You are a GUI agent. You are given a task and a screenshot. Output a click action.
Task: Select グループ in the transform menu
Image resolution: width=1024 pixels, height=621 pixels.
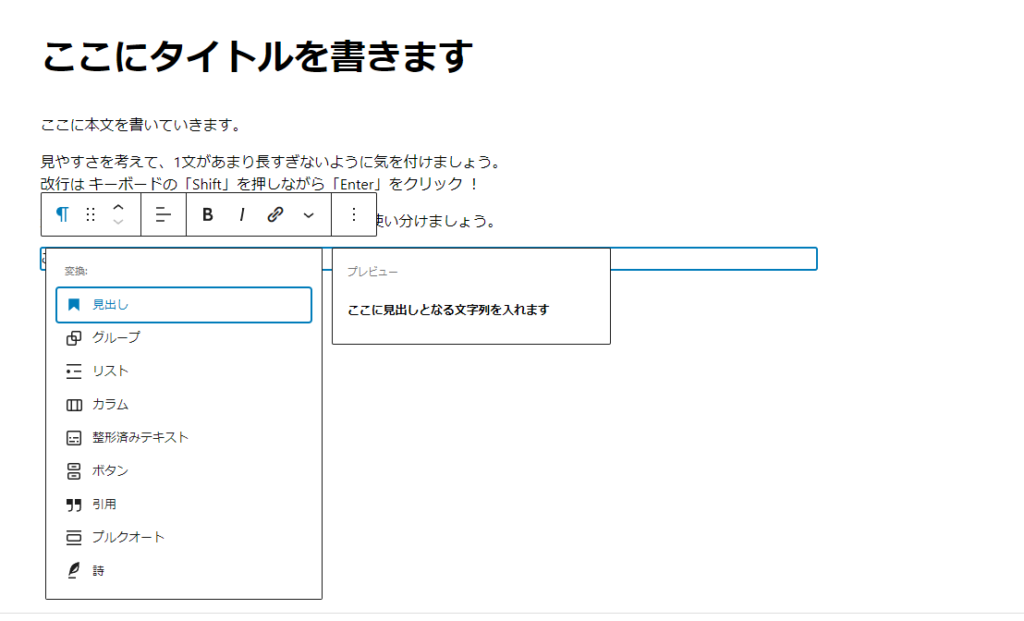pos(116,338)
